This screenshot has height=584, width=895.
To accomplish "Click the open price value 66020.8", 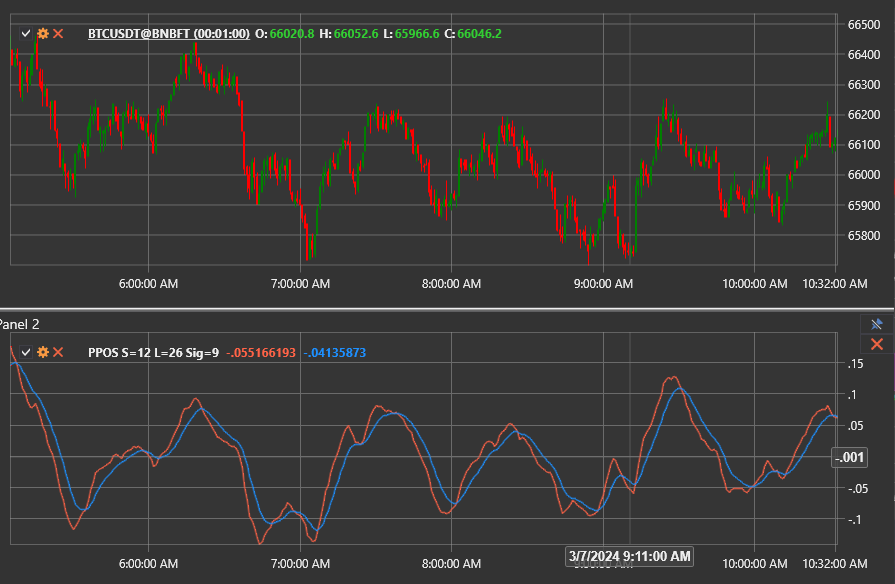I will [x=292, y=34].
